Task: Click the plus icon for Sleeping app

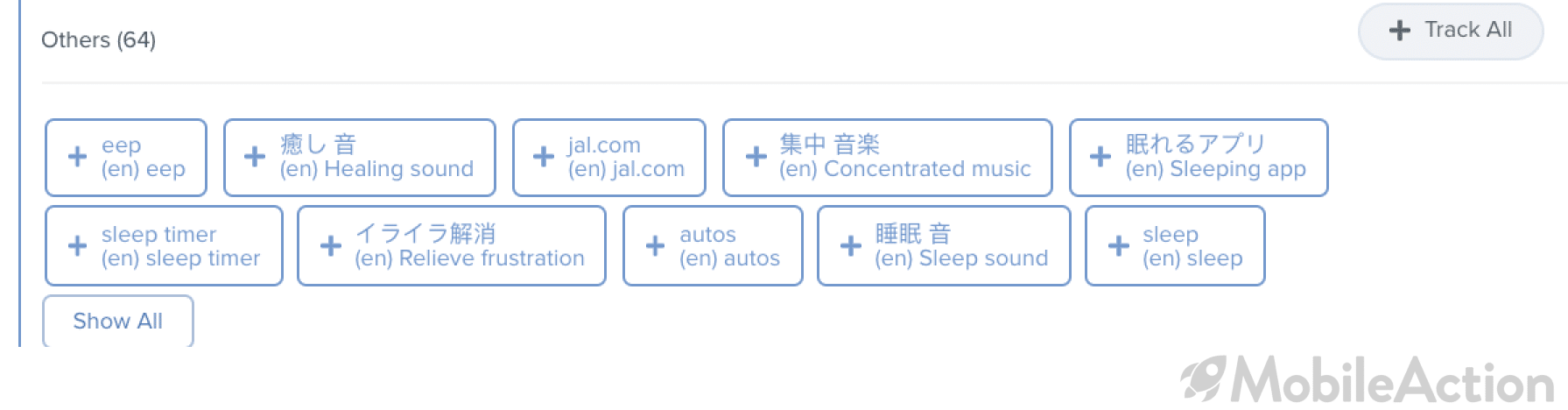Action: click(1100, 157)
